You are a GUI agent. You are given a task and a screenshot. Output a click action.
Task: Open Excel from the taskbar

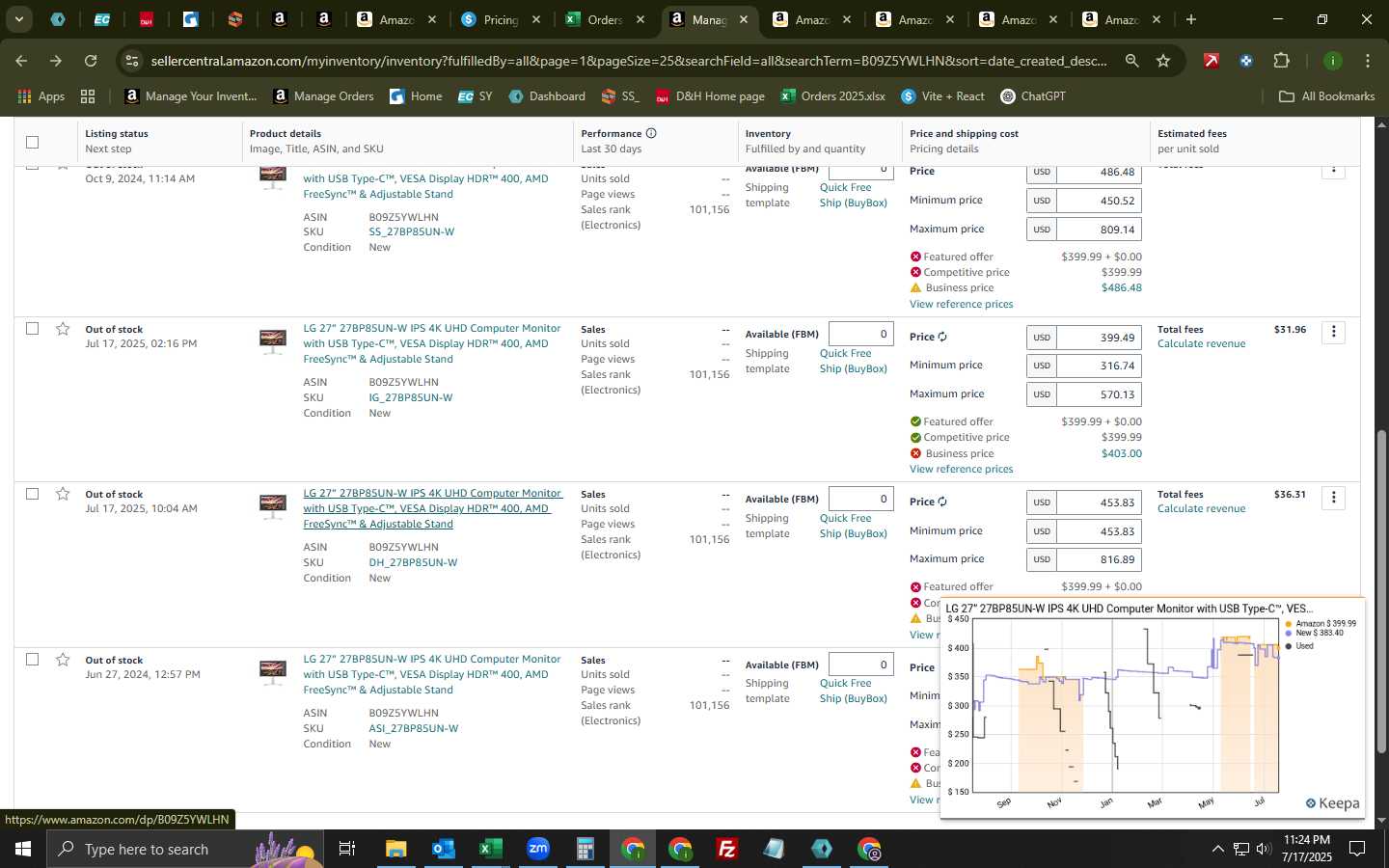pos(490,849)
